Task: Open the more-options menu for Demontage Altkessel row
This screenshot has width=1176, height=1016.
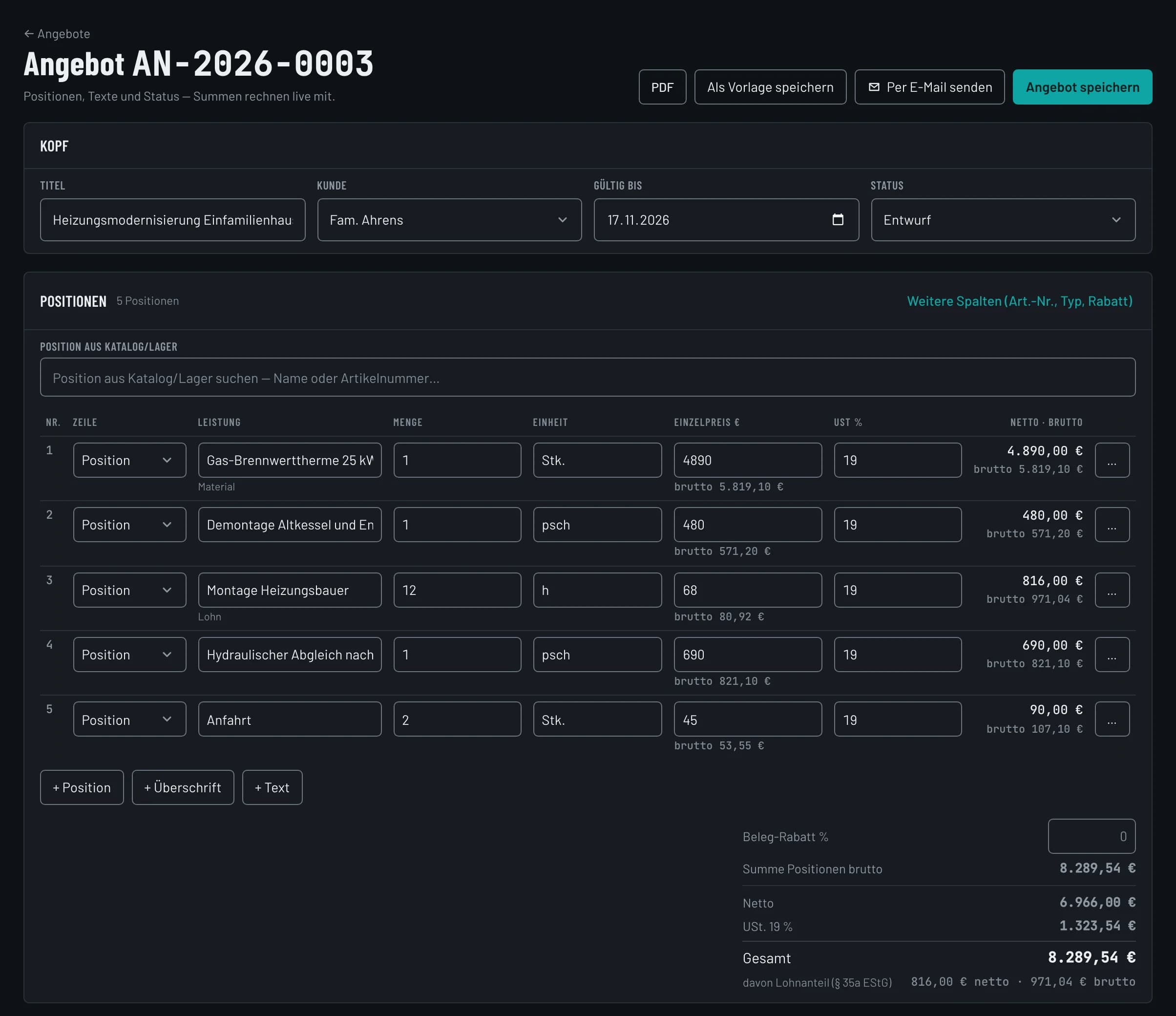Action: [1112, 525]
